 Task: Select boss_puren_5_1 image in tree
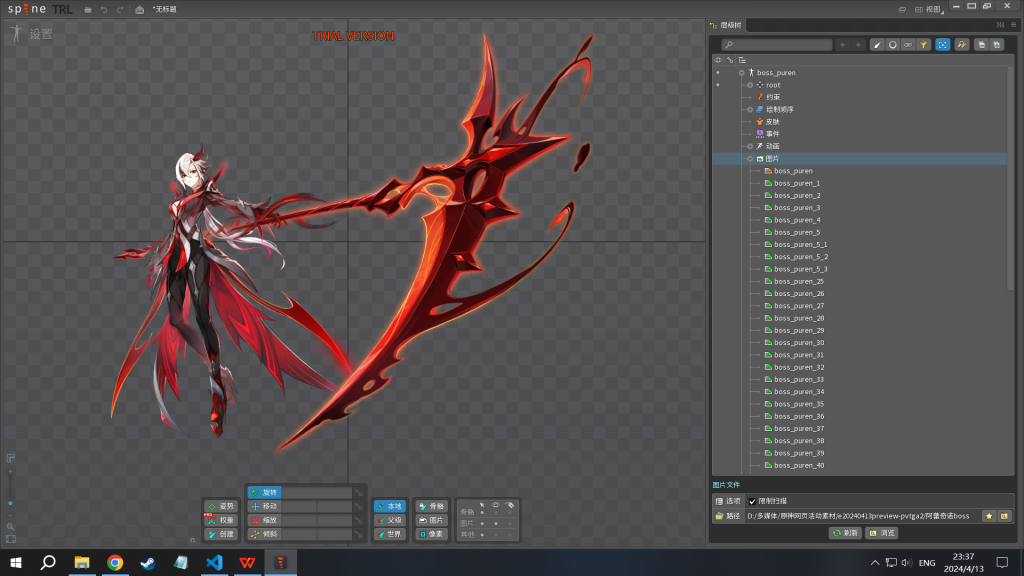coord(801,244)
